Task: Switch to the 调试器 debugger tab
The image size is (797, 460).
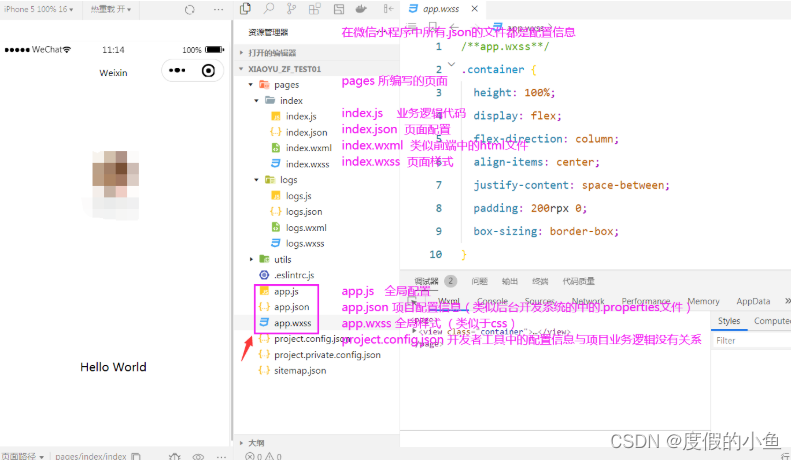Action: tap(426, 281)
